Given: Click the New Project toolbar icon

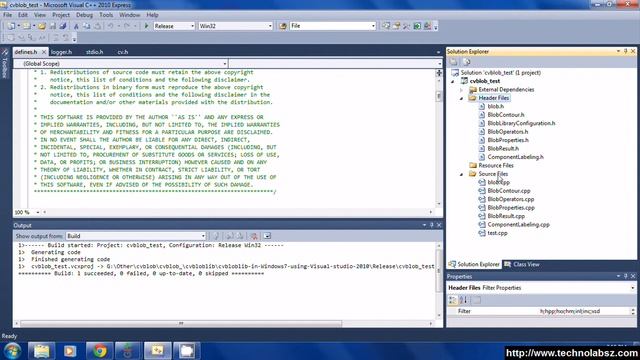Looking at the screenshot, I should 11,26.
